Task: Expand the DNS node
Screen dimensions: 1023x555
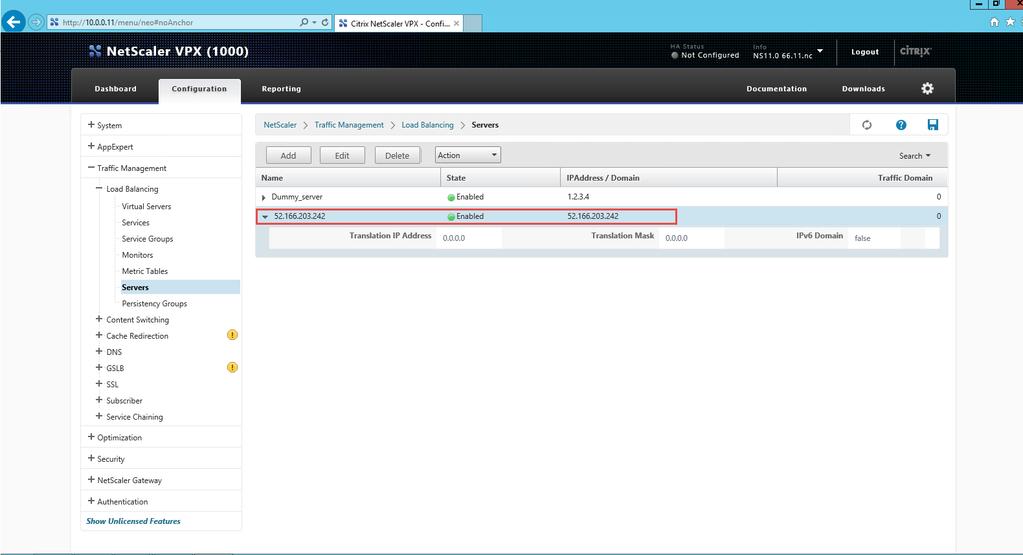Action: tap(99, 352)
